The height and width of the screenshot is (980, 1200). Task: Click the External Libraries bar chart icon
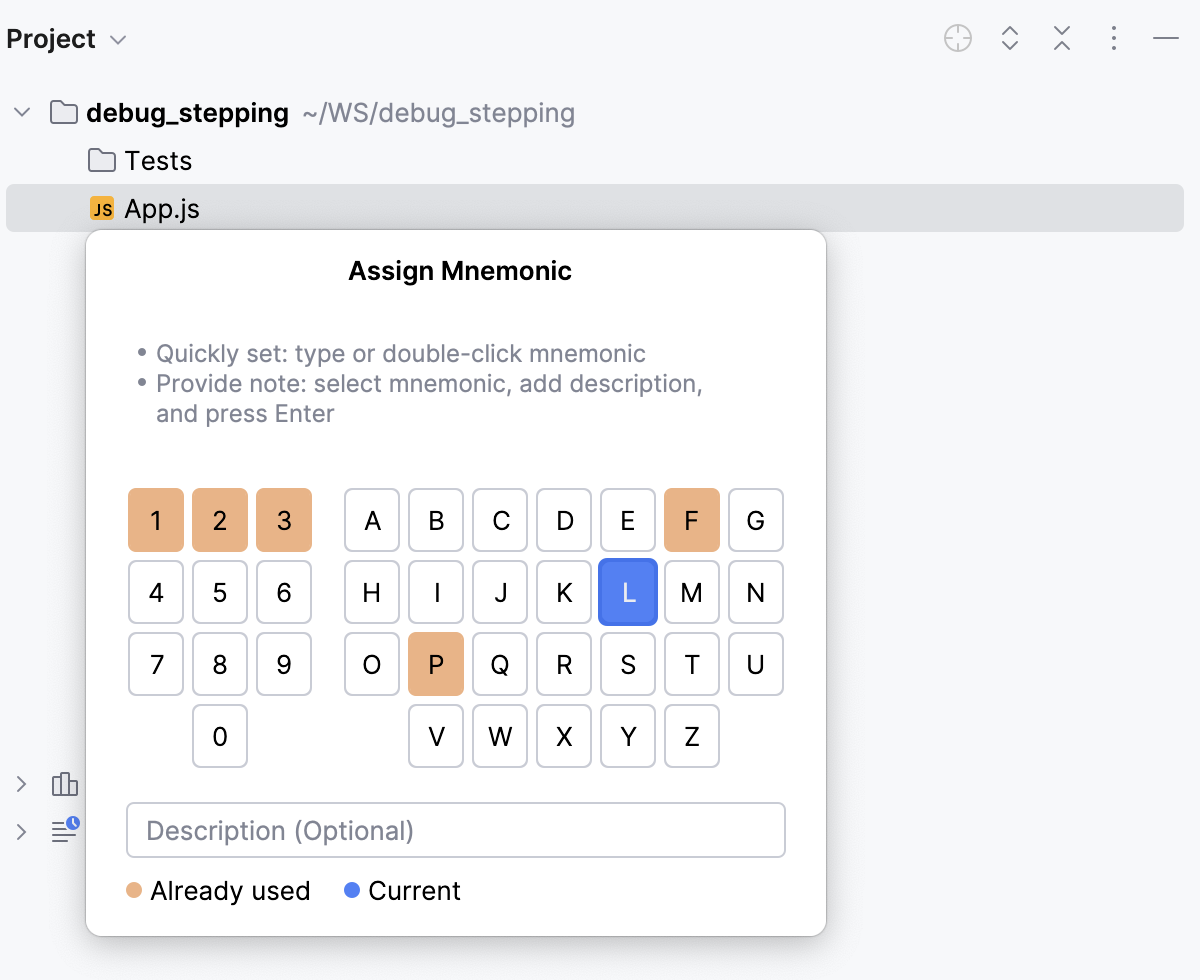click(65, 784)
